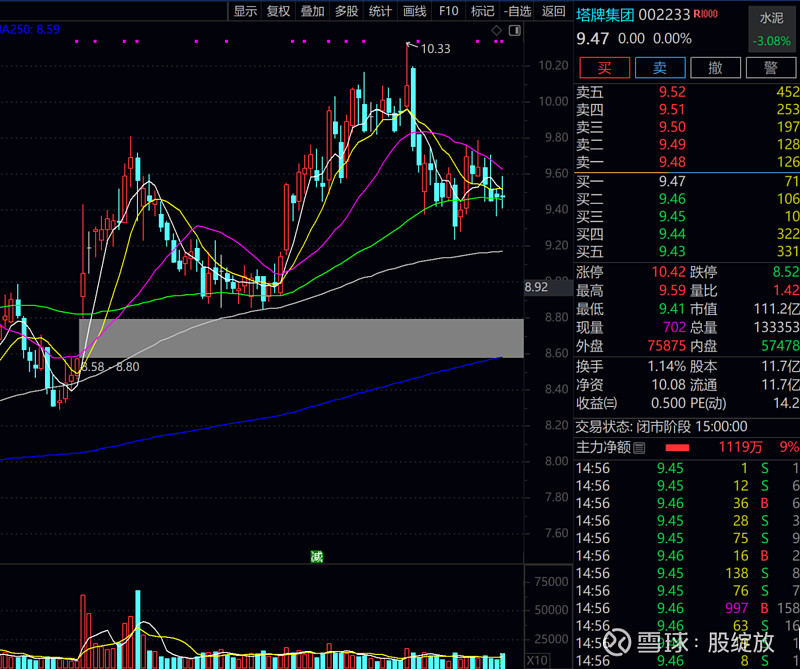The height and width of the screenshot is (669, 800).
Task: Toggle 叠加 overlay mode
Action: (x=312, y=11)
